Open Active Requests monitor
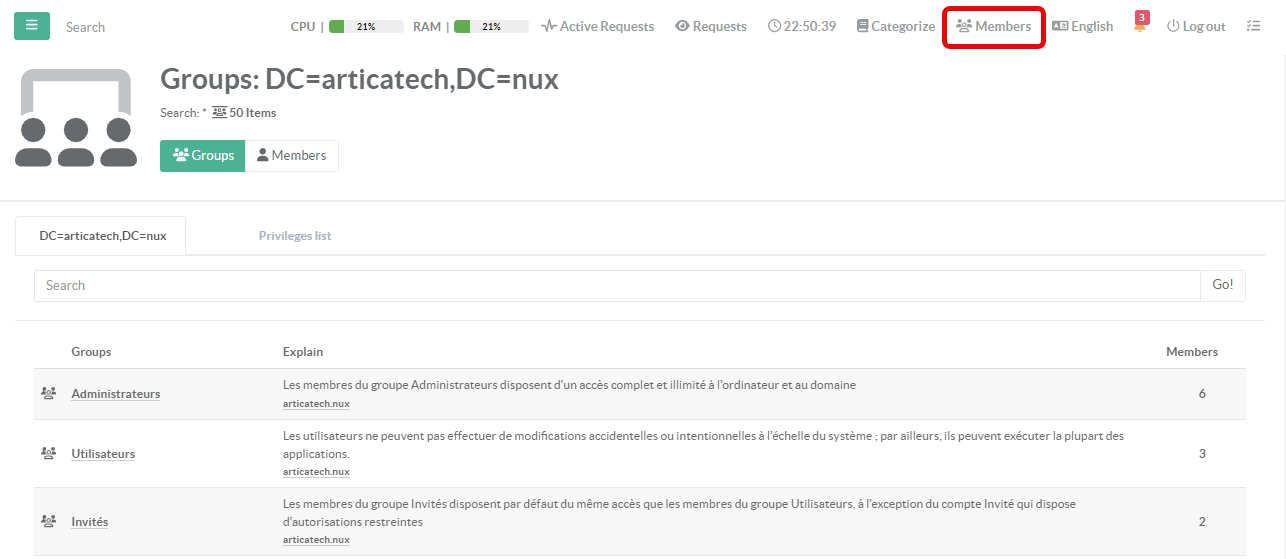The height and width of the screenshot is (559, 1286). tap(597, 27)
